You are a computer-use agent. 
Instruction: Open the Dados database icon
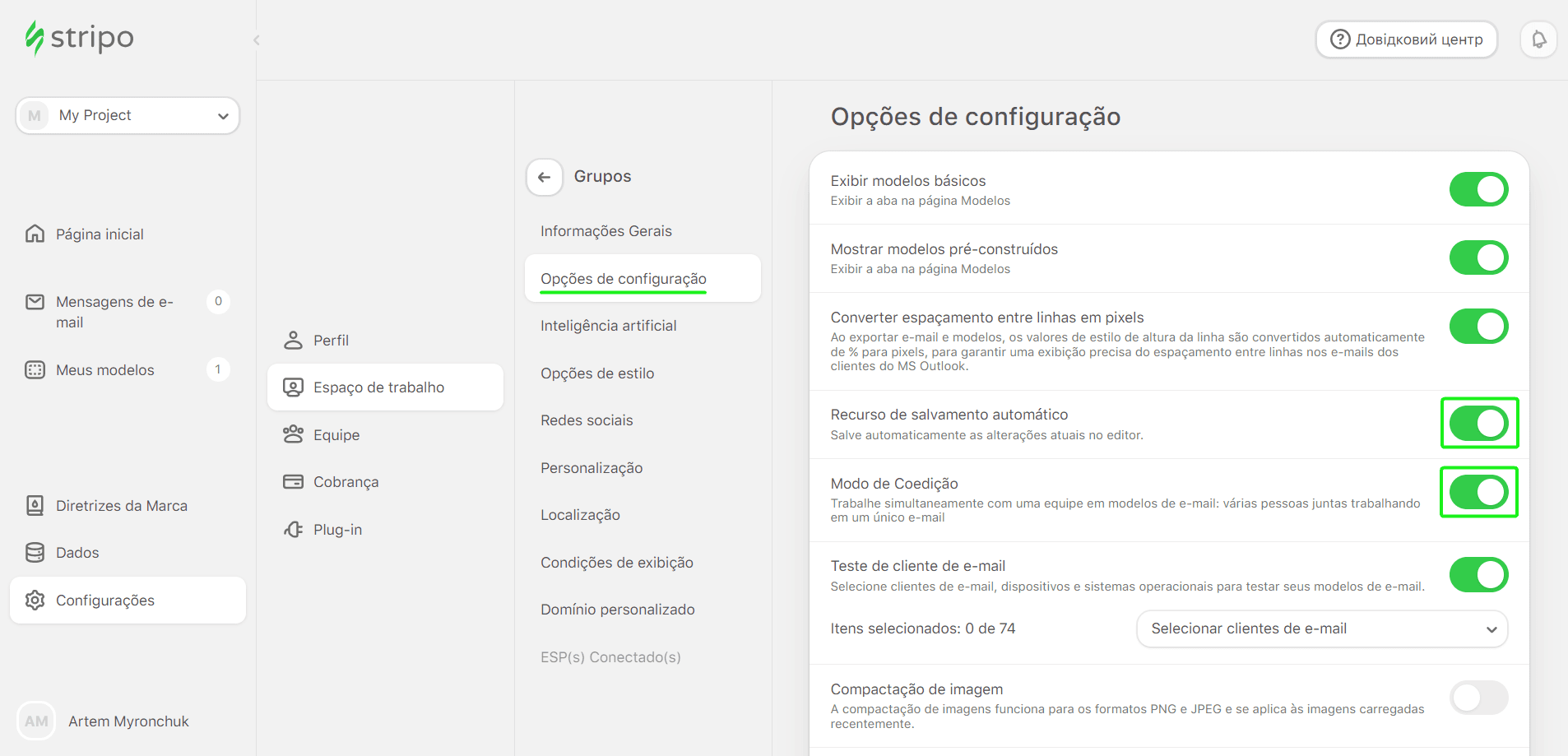[x=34, y=552]
